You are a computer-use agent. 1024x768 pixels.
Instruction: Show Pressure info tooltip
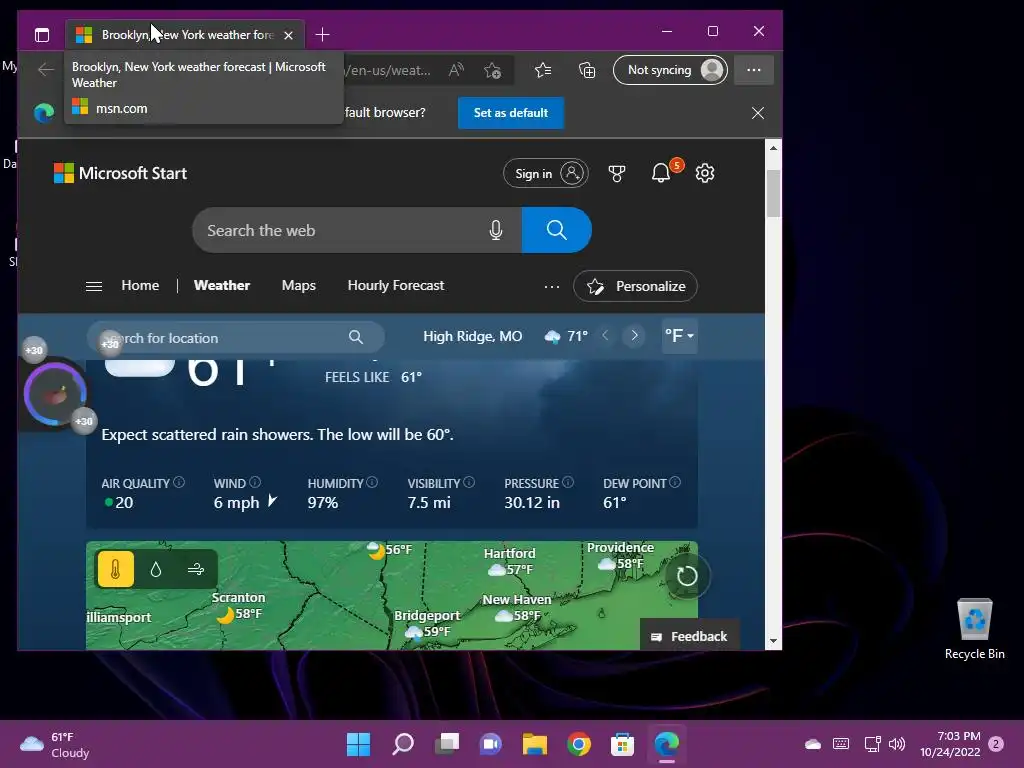point(568,482)
